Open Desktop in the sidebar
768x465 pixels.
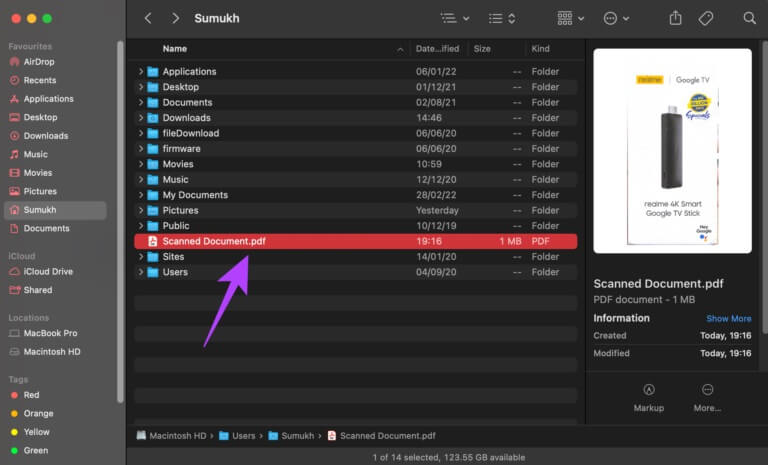point(55,118)
